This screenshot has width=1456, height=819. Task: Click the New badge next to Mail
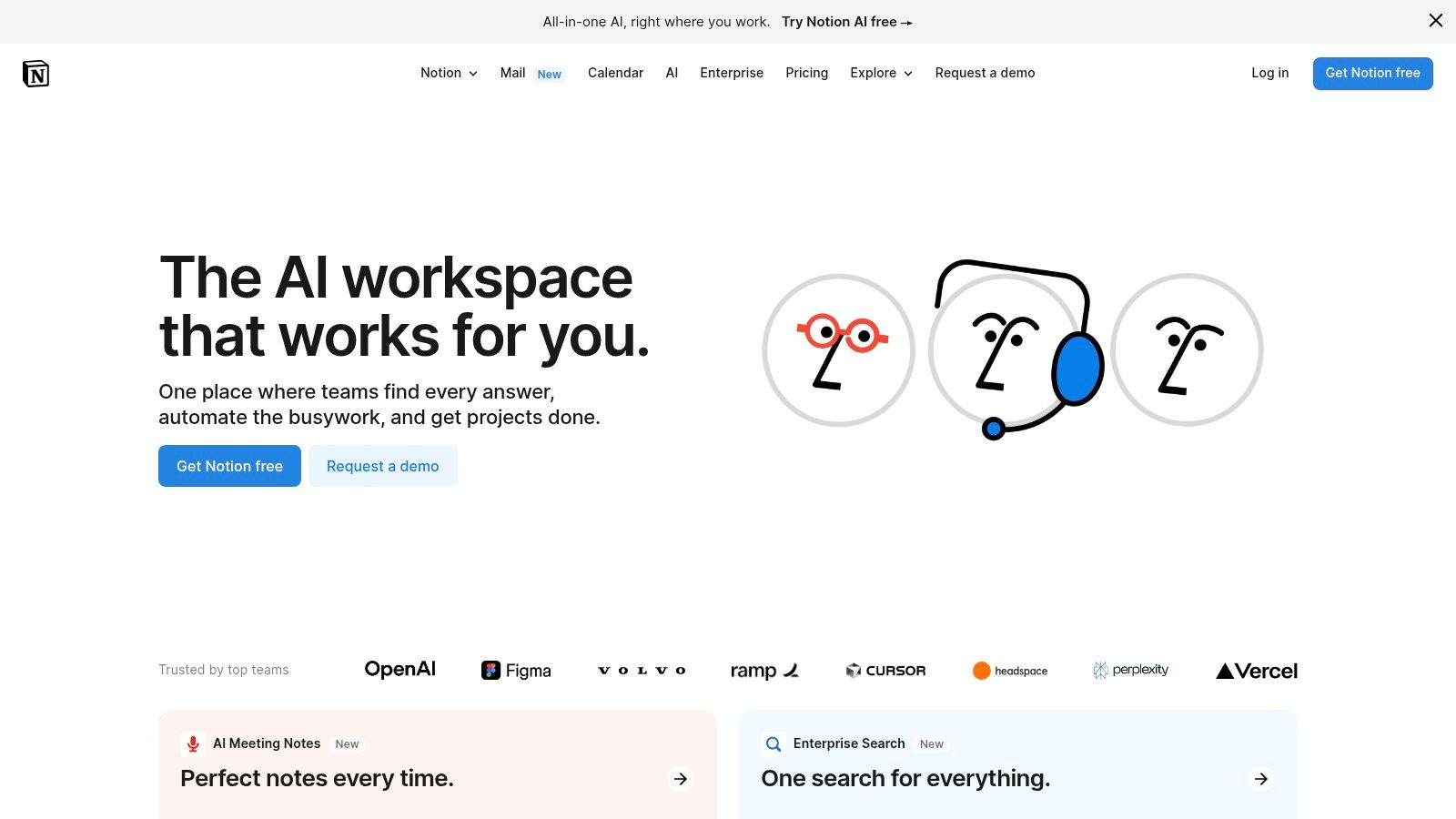[550, 75]
